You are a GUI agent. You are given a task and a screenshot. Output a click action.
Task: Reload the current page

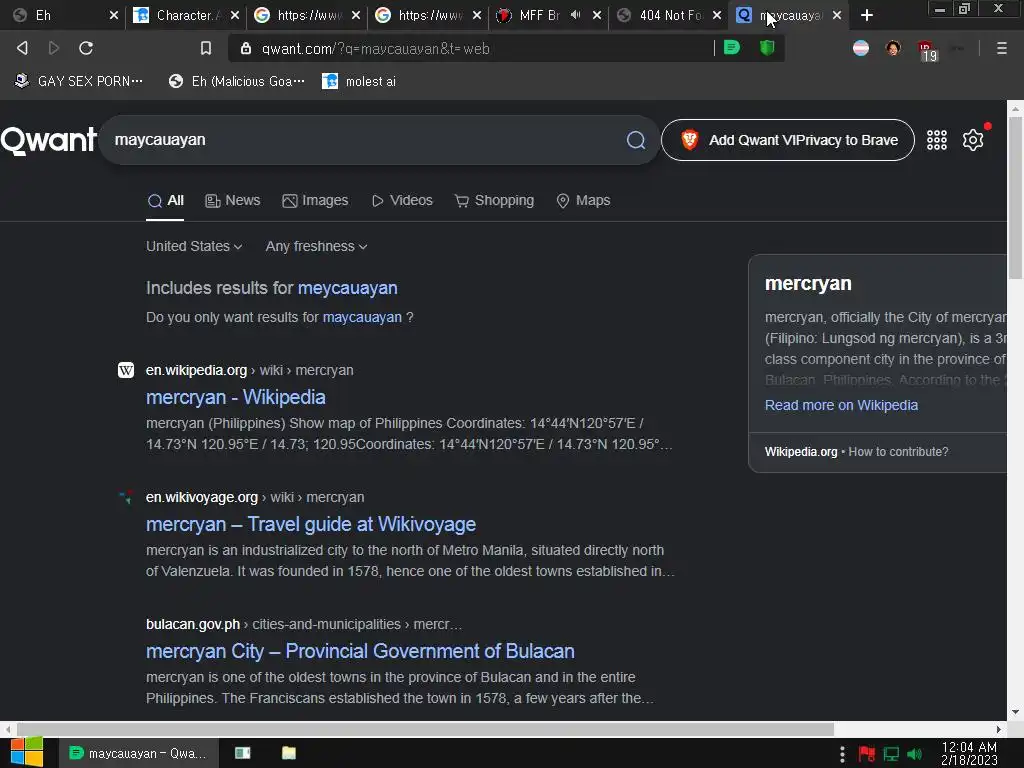coord(86,48)
